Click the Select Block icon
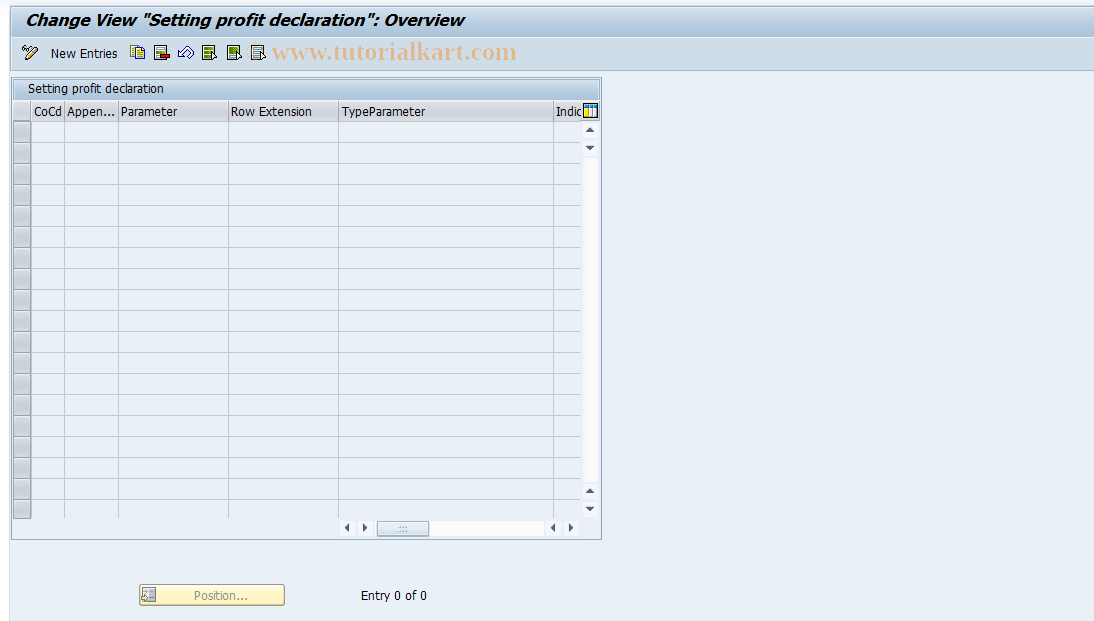The width and height of the screenshot is (1094, 621). tap(234, 53)
